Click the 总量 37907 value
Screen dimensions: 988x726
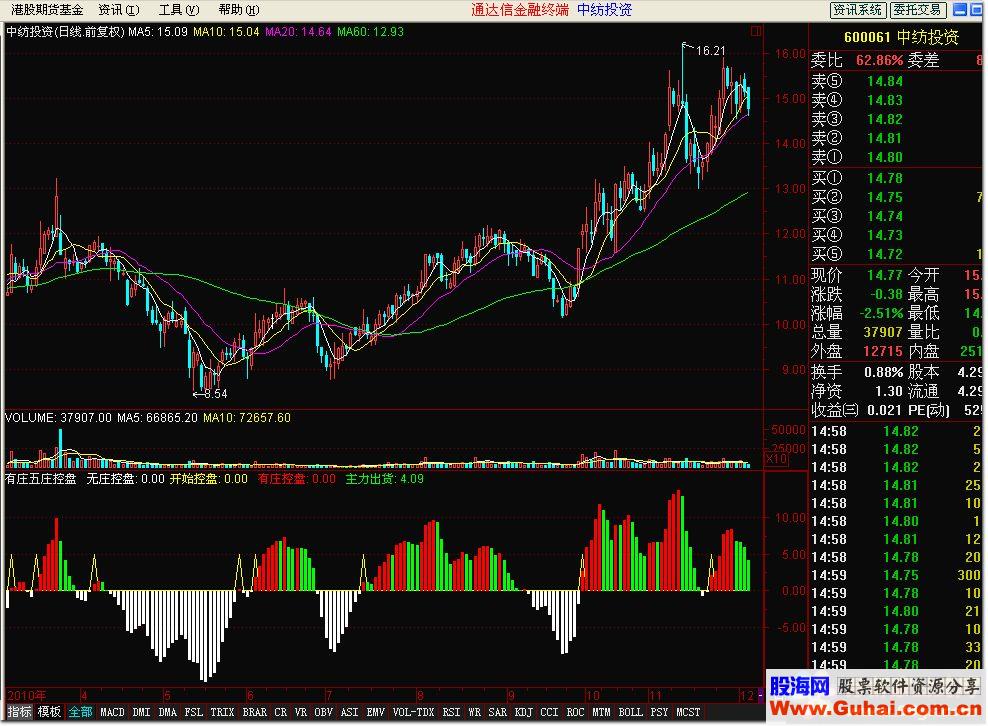coord(883,332)
